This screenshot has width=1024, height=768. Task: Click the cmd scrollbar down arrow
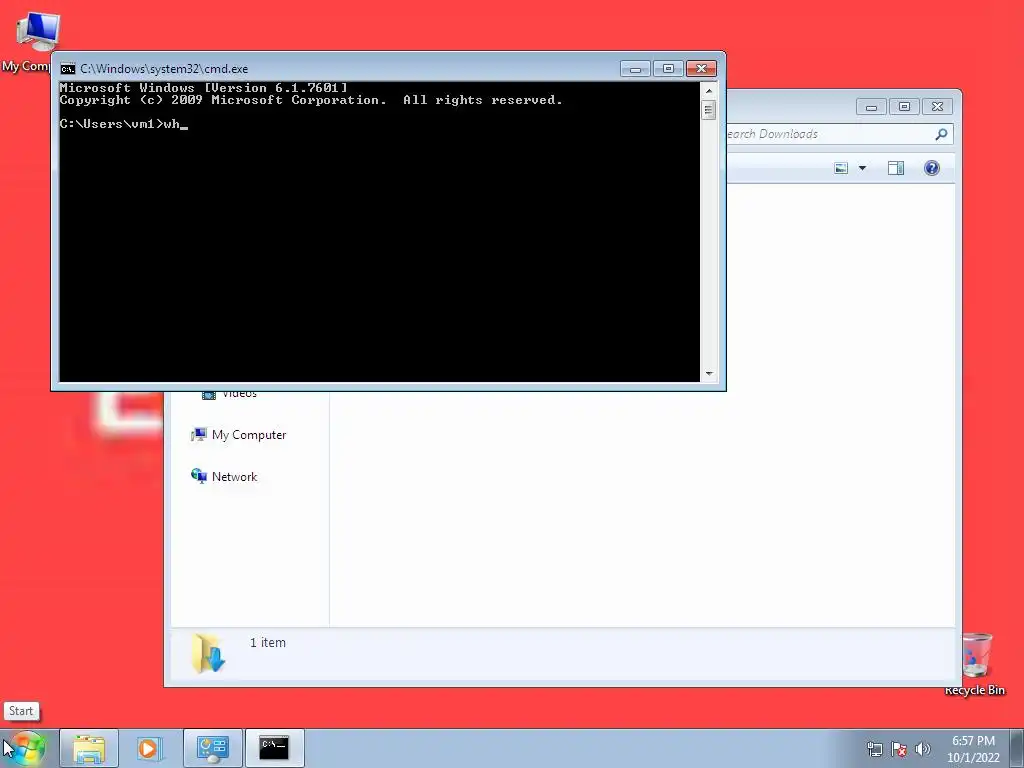click(709, 374)
